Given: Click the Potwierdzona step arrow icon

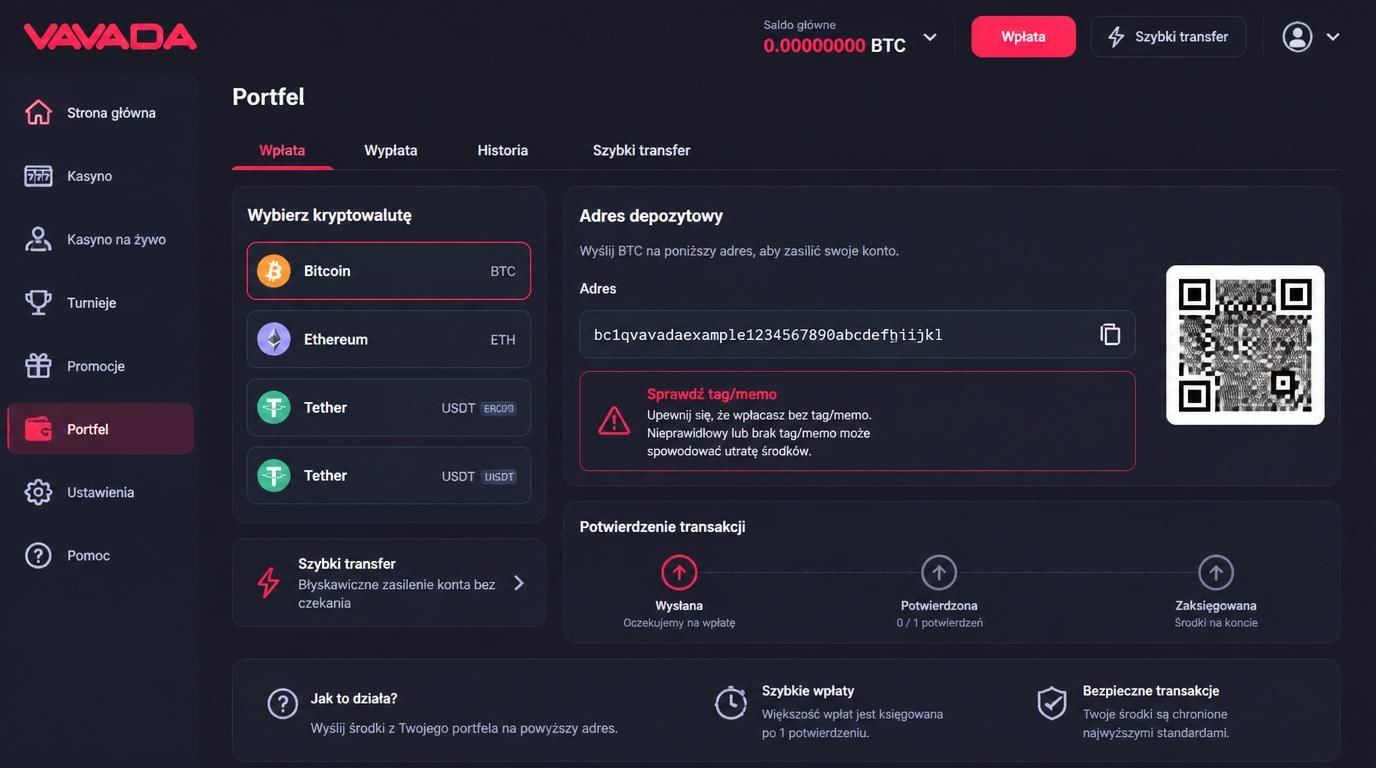Looking at the screenshot, I should [939, 573].
